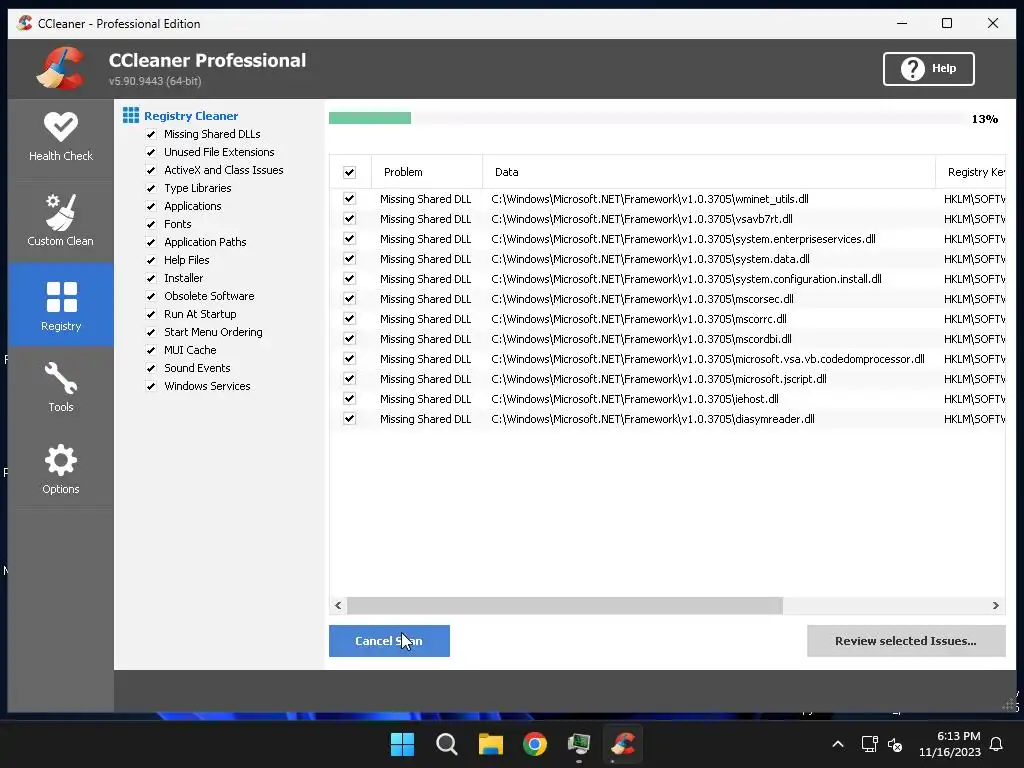
Task: Click the scroll-left arrow of results list
Action: click(338, 605)
